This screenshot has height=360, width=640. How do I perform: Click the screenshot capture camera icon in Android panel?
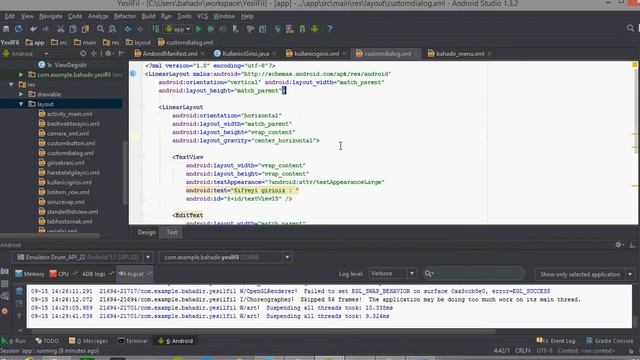click(x=4, y=271)
